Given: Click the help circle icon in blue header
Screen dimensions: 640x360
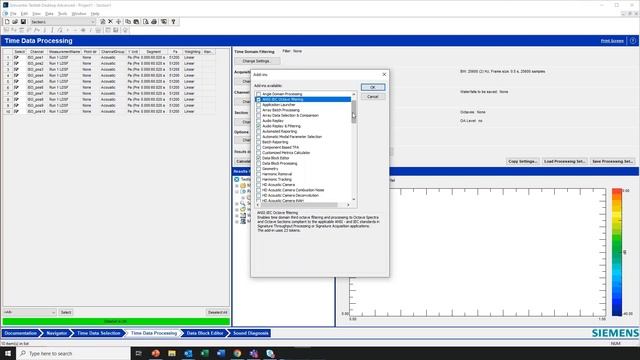Looking at the screenshot, I should [633, 41].
